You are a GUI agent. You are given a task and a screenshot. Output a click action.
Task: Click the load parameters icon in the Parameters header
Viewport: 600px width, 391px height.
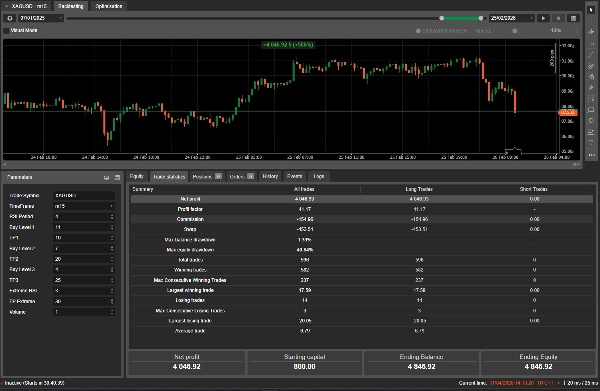106,177
